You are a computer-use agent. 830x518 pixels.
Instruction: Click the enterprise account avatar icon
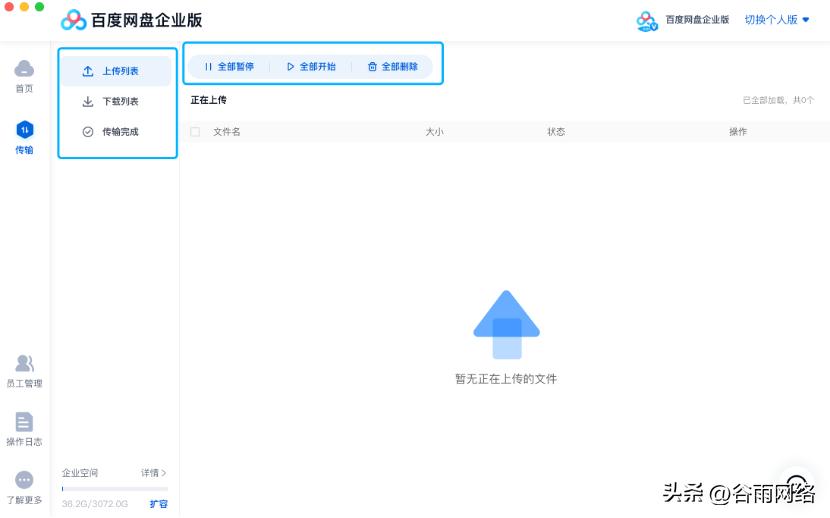coord(647,21)
